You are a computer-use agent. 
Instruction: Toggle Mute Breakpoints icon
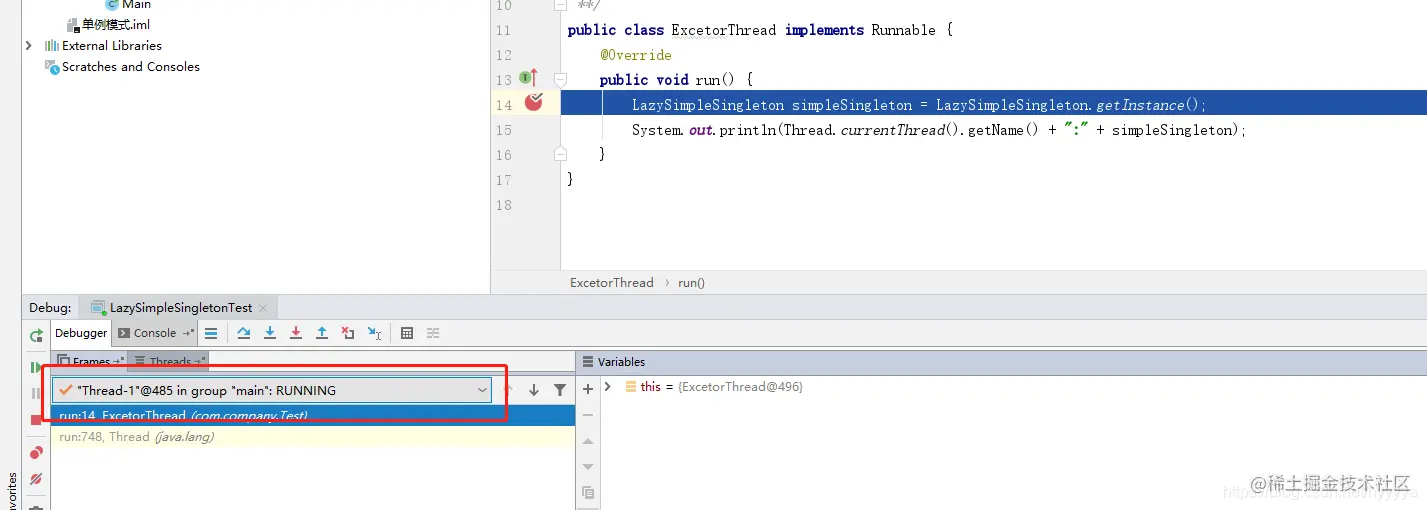pyautogui.click(x=36, y=480)
